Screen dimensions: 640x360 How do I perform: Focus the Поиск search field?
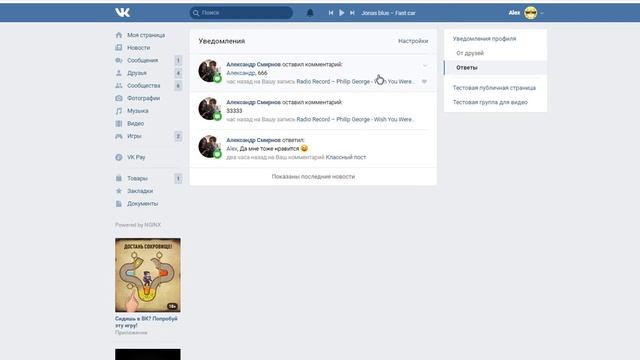tap(241, 13)
